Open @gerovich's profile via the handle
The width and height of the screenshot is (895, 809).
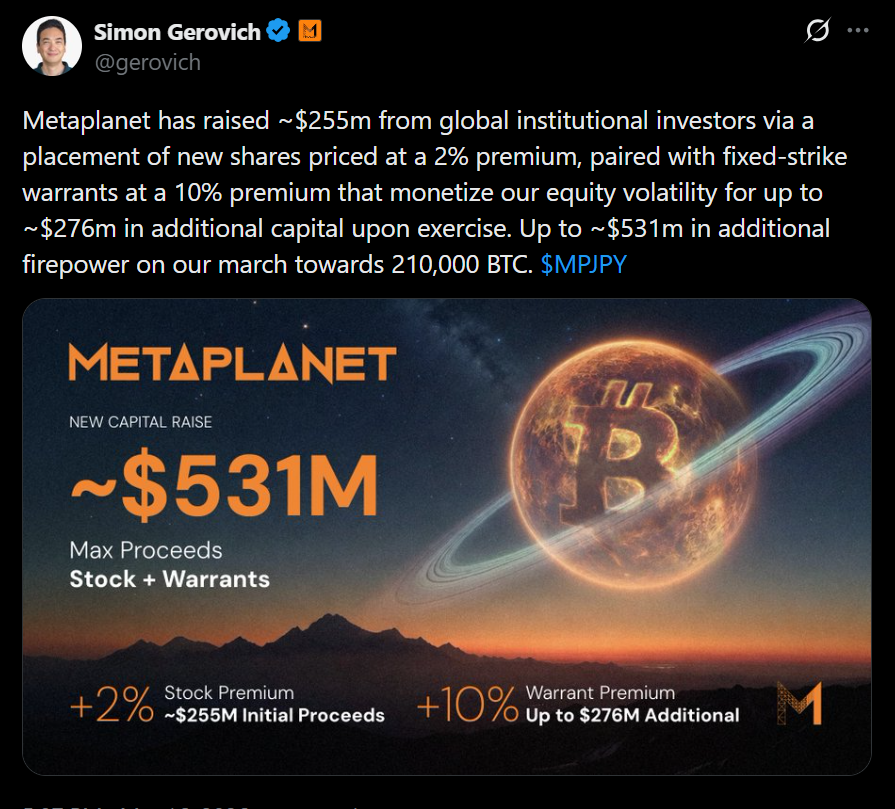click(146, 62)
